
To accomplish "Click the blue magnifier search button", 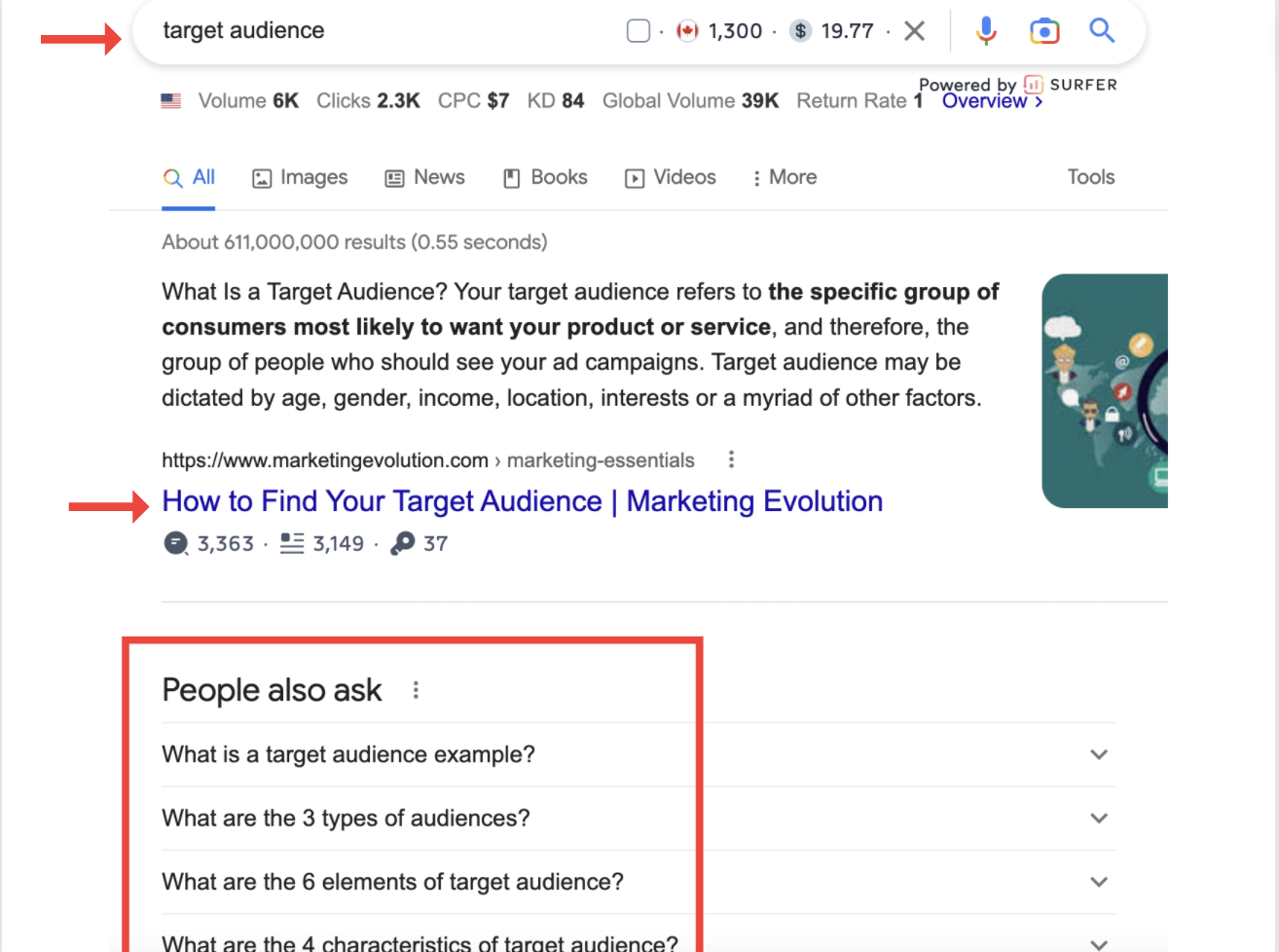I will 1102,31.
